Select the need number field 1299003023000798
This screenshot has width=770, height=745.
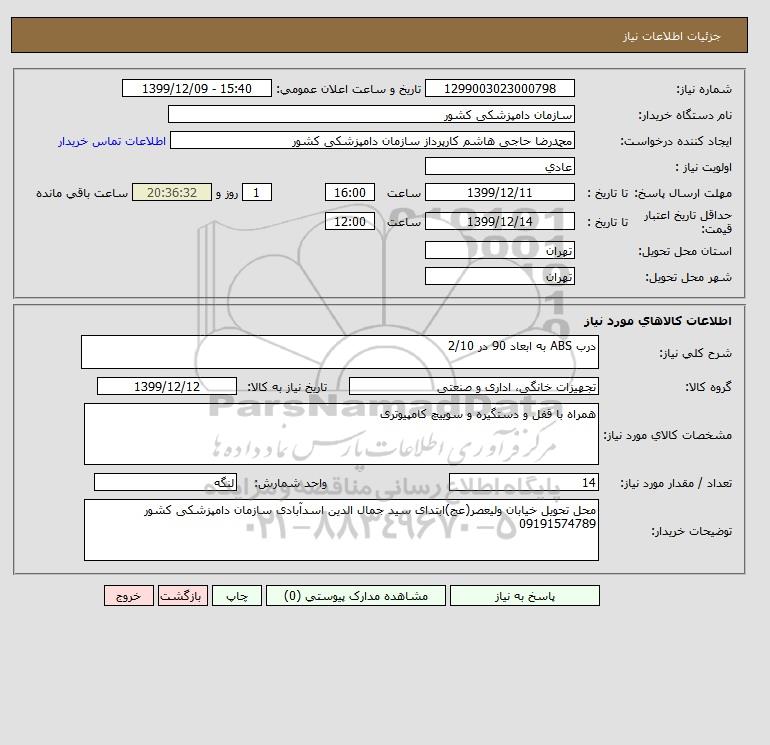(499, 88)
